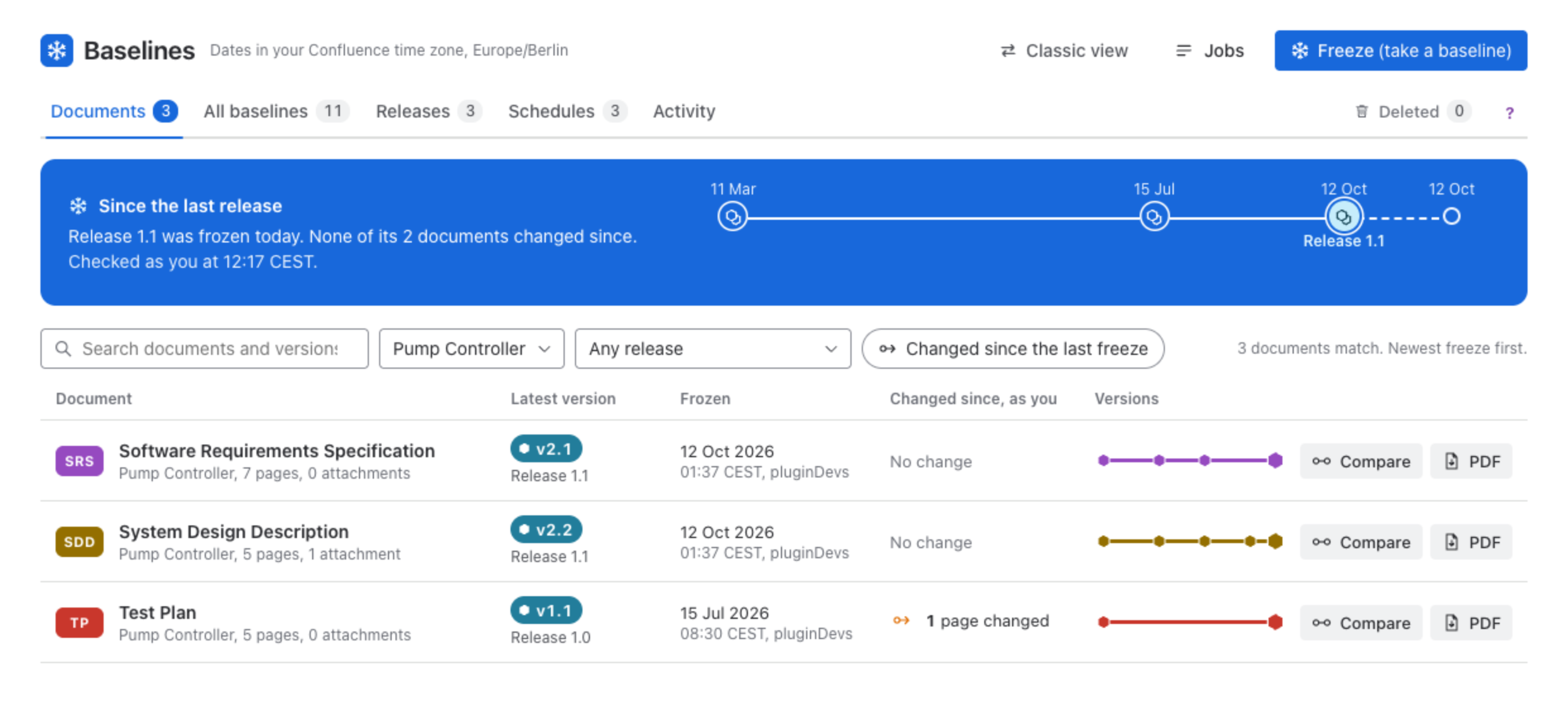Screen dimensions: 1568x701
Task: View Deleted baselines
Action: pos(1413,112)
